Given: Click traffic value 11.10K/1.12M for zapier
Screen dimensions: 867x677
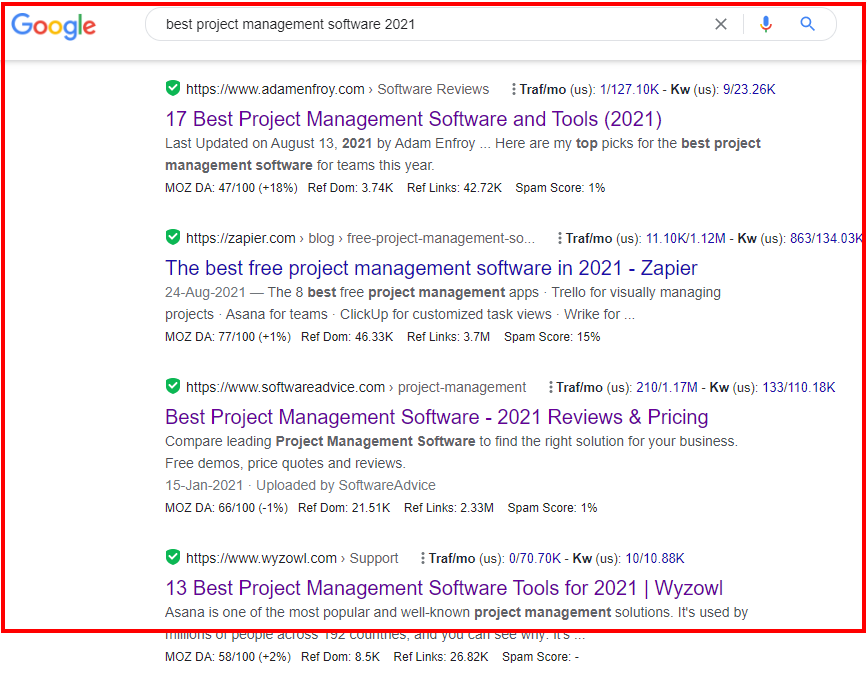Looking at the screenshot, I should pyautogui.click(x=685, y=238).
